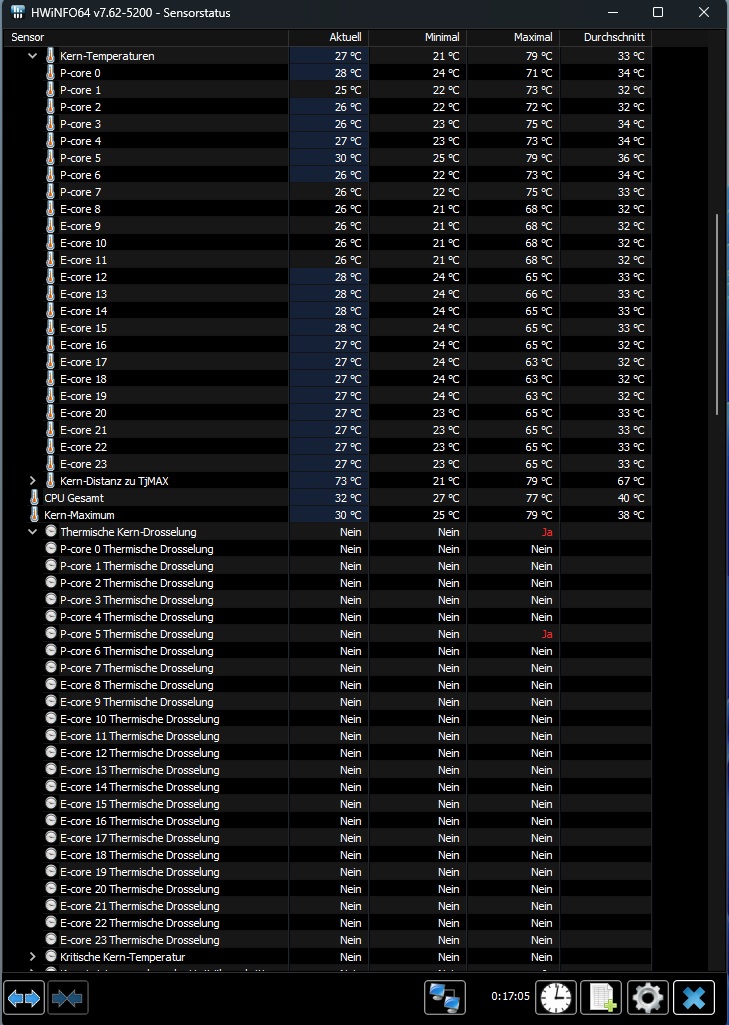This screenshot has height=1025, width=729.
Task: Click thermometer icon of E-core 8 row
Action: click(x=50, y=209)
